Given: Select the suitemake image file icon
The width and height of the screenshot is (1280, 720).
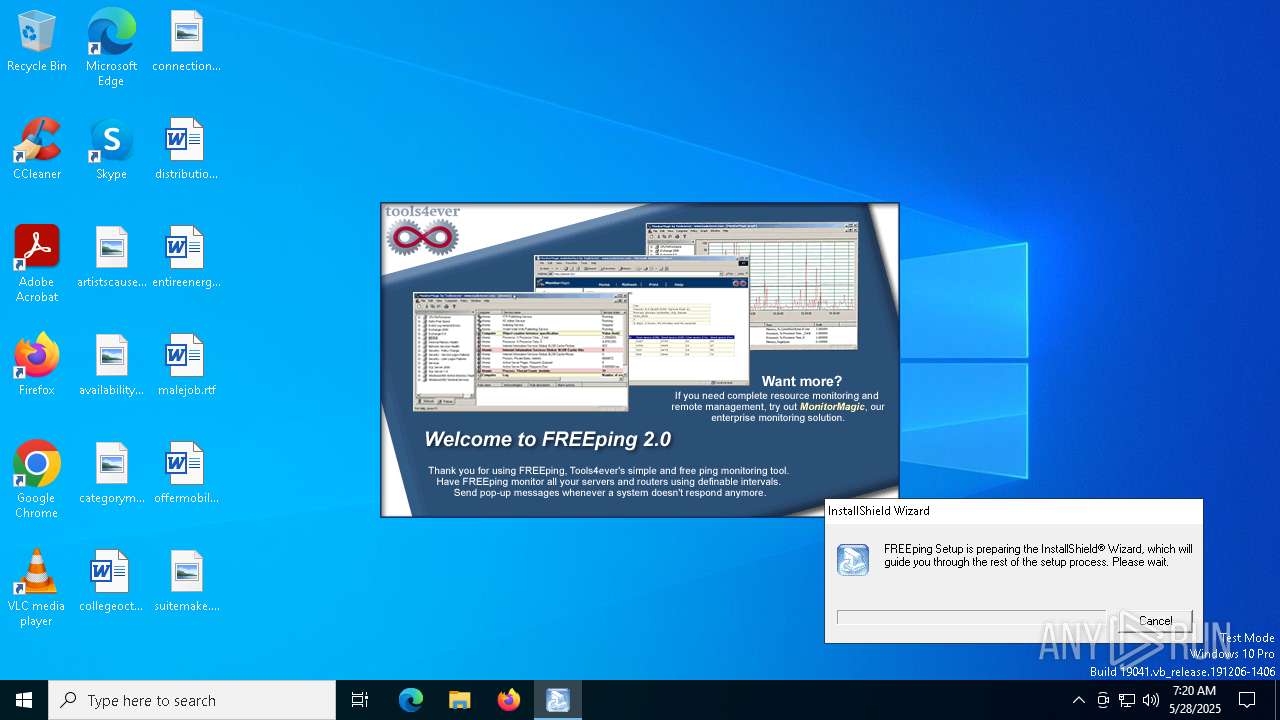Looking at the screenshot, I should coord(186,582).
